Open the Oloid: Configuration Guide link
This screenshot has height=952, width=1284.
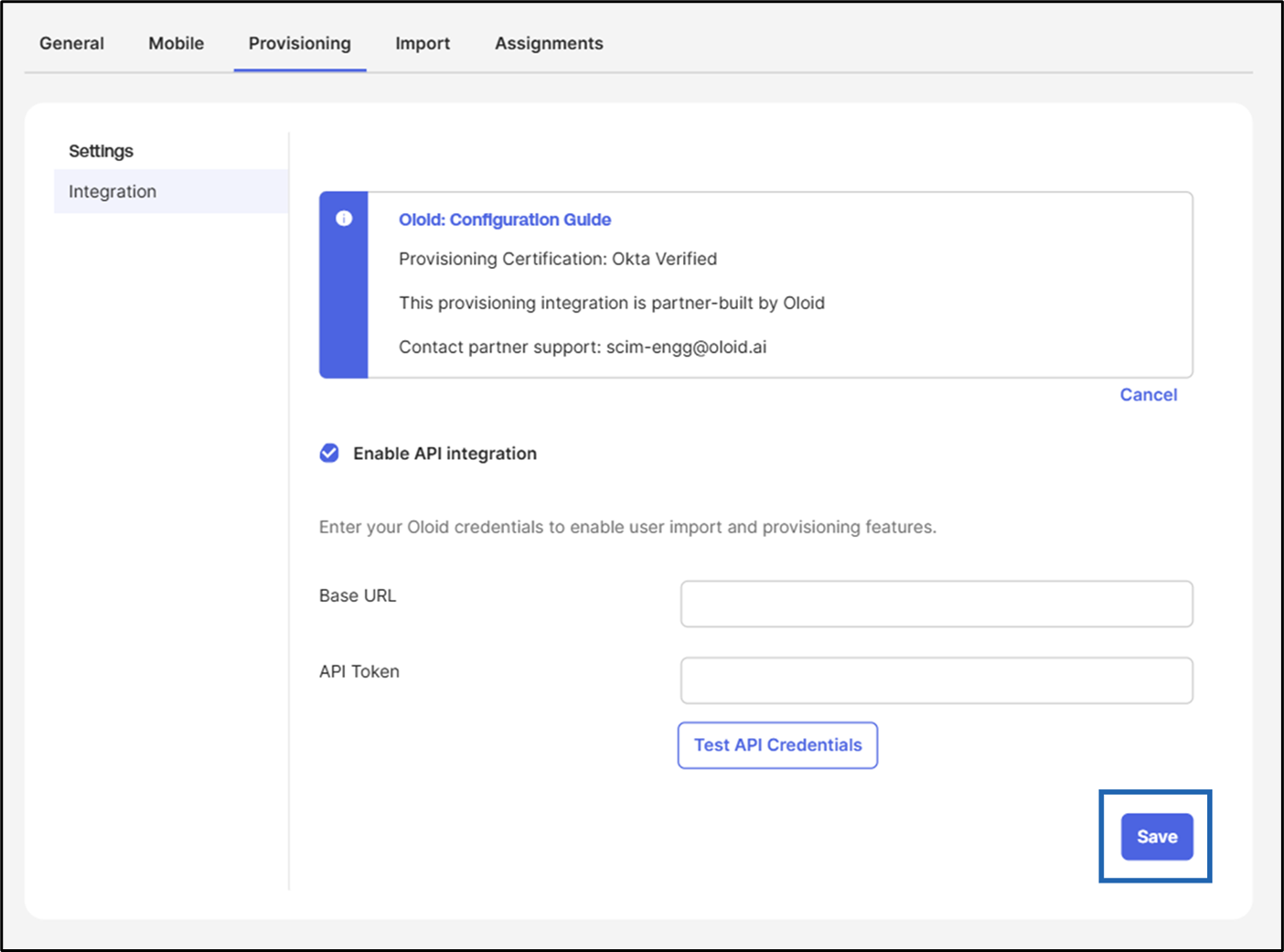pos(505,219)
